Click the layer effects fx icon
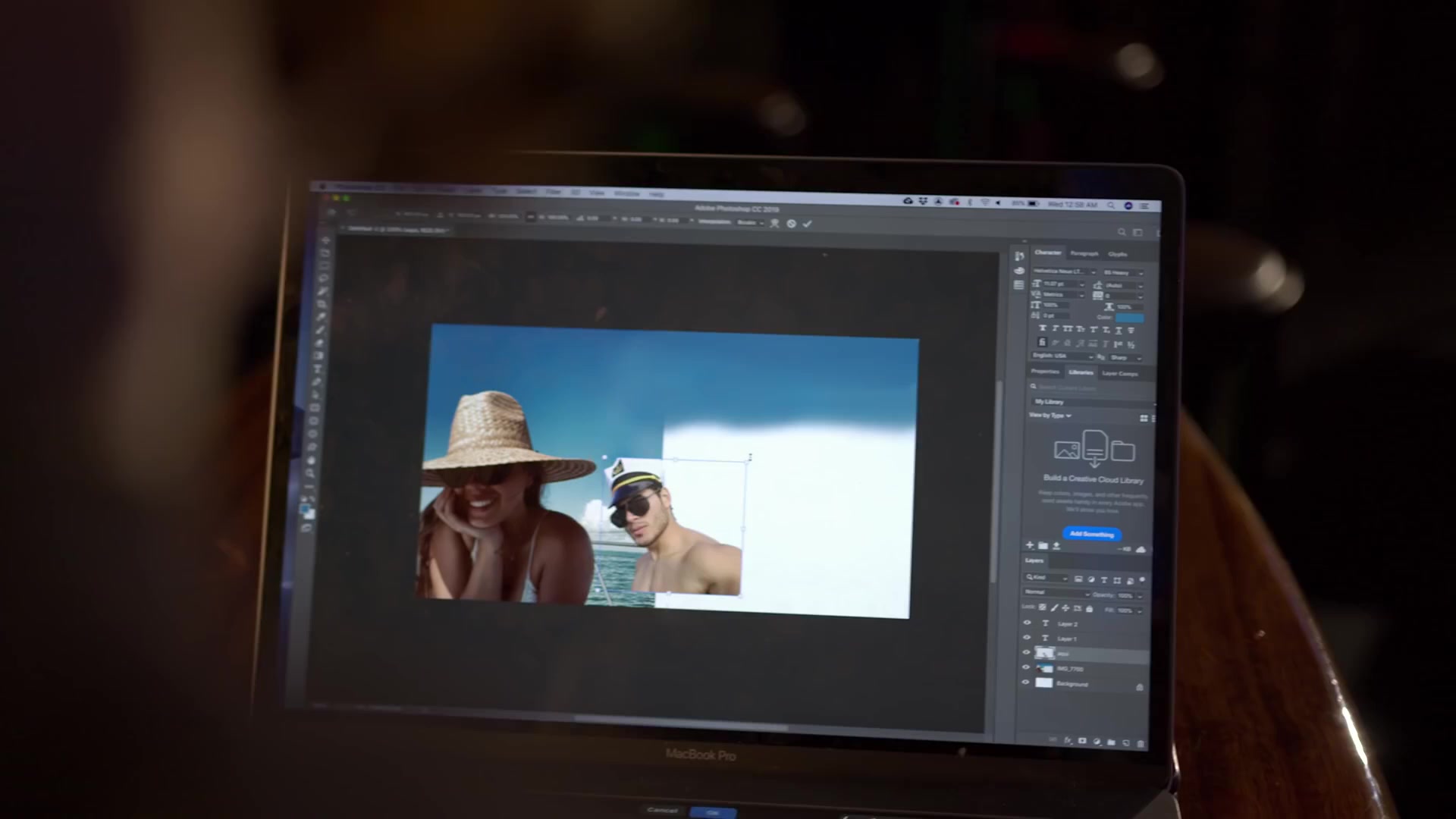 pyautogui.click(x=1068, y=740)
